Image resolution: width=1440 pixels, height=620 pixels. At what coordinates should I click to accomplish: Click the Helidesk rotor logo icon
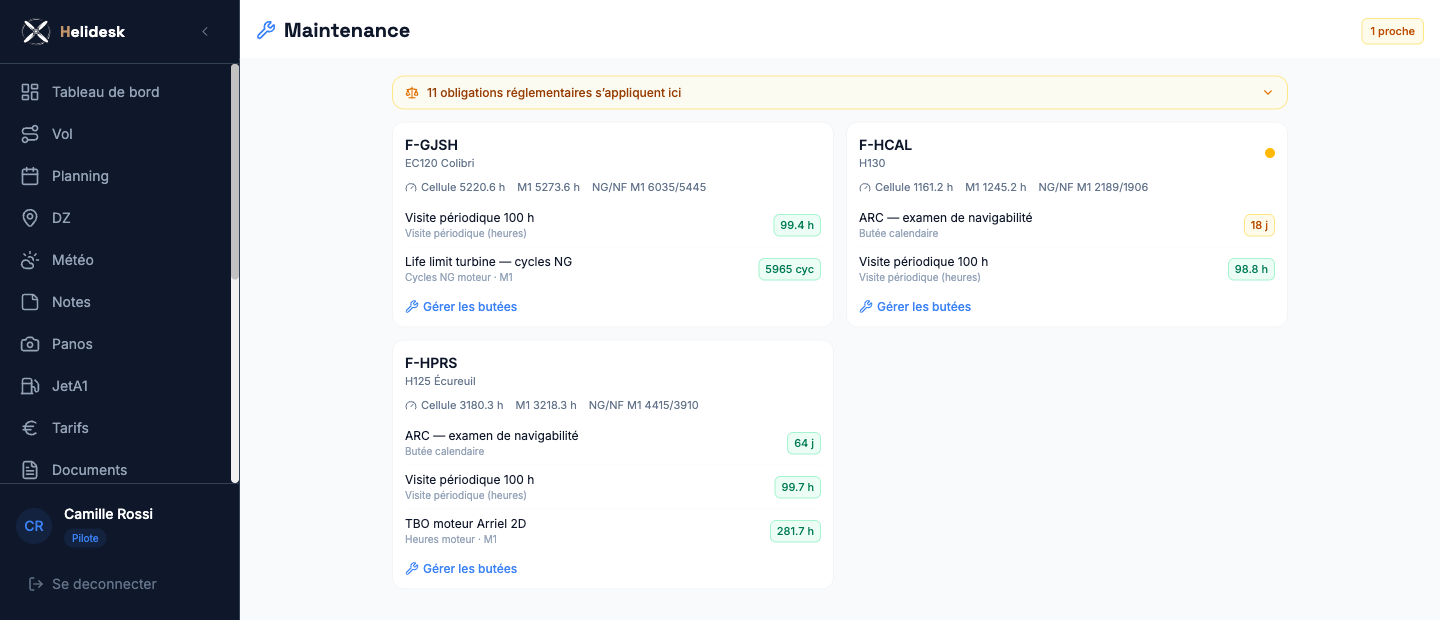pyautogui.click(x=36, y=32)
